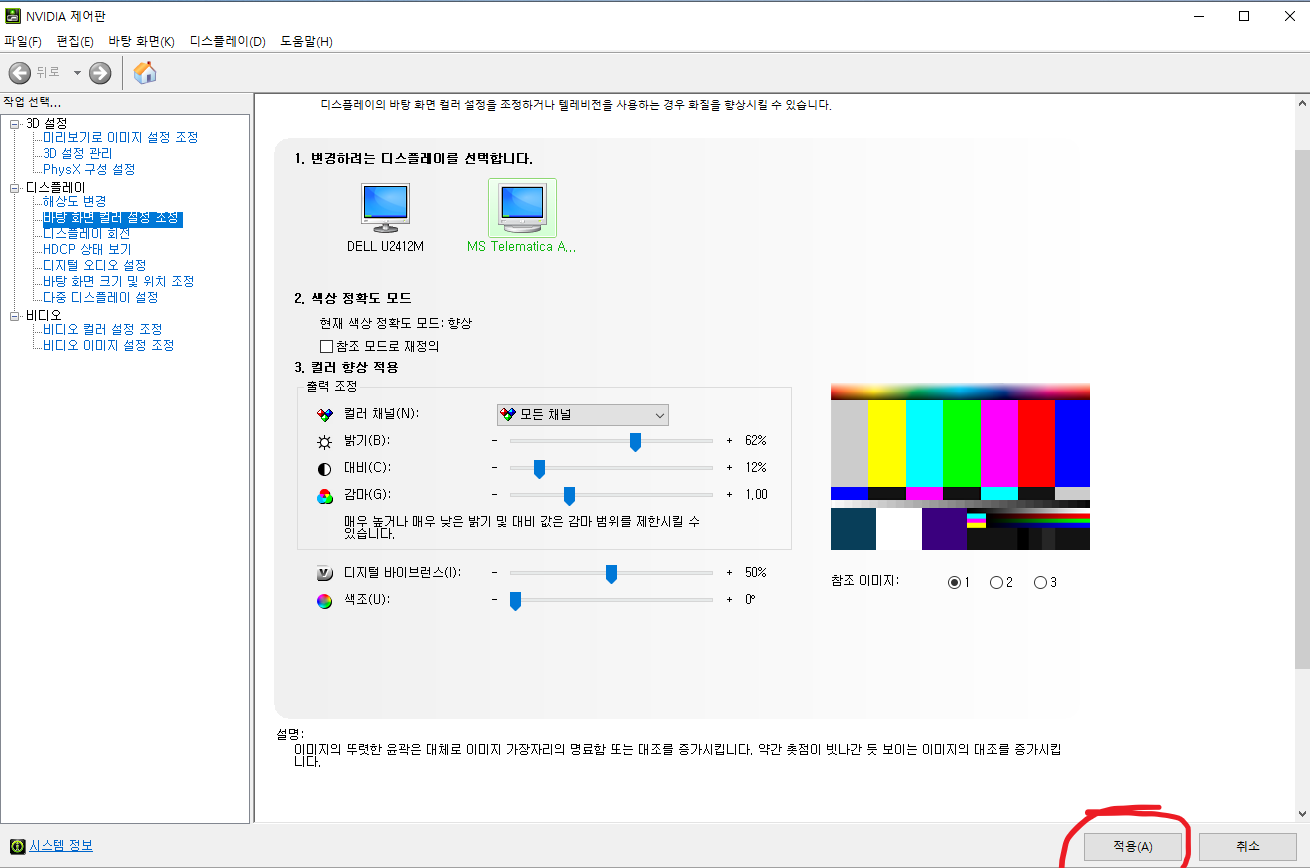Click the brightness sun icon beside 밝기(B)
The image size is (1310, 868).
324,441
